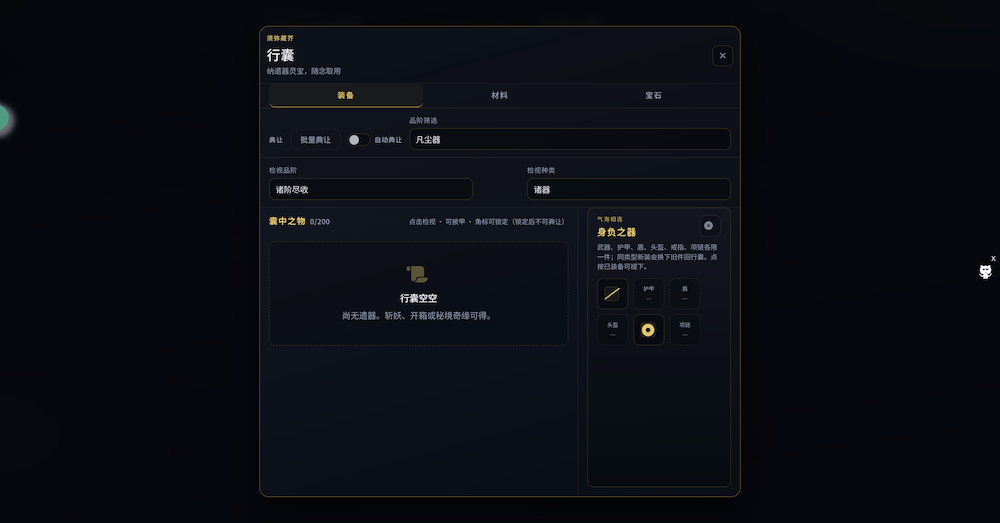Select the empty 头盔 helmet slot

[x=612, y=330]
